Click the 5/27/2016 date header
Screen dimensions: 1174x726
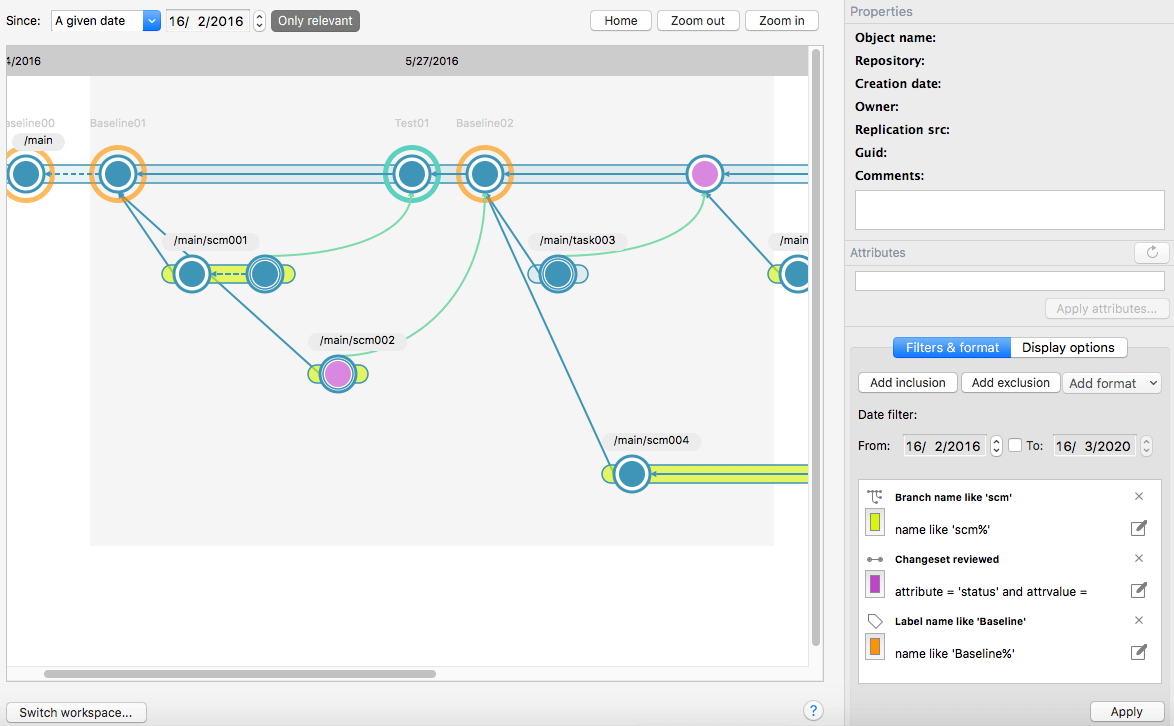(x=432, y=61)
